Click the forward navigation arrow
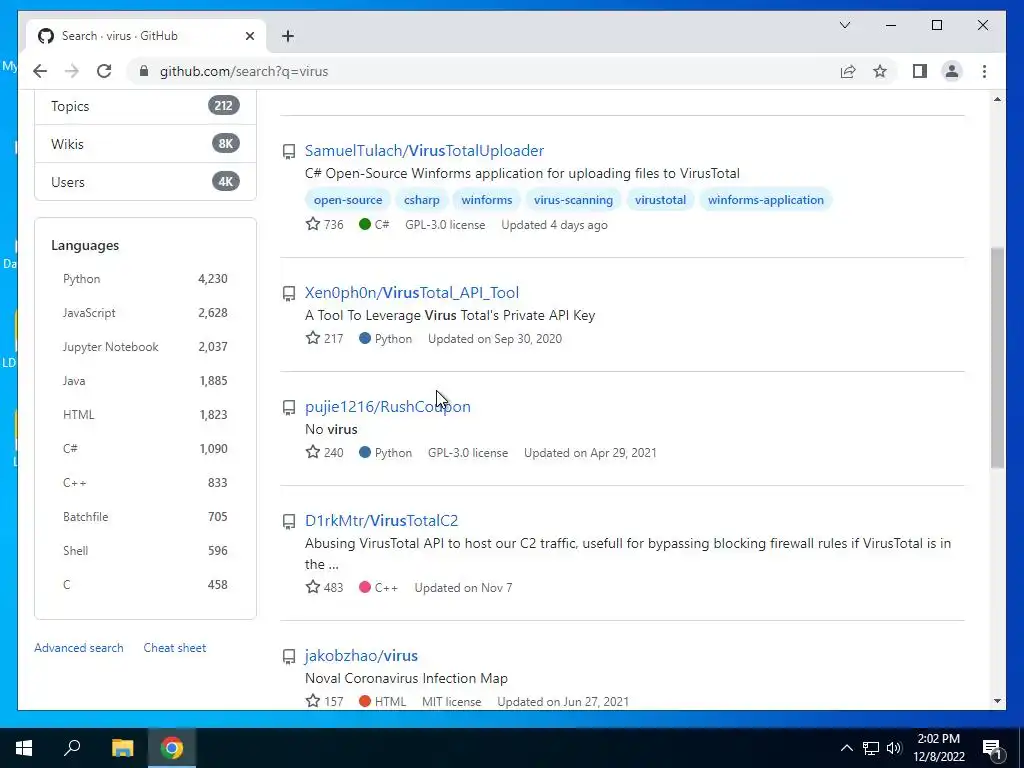Screen dimensions: 1024x768 click(72, 71)
